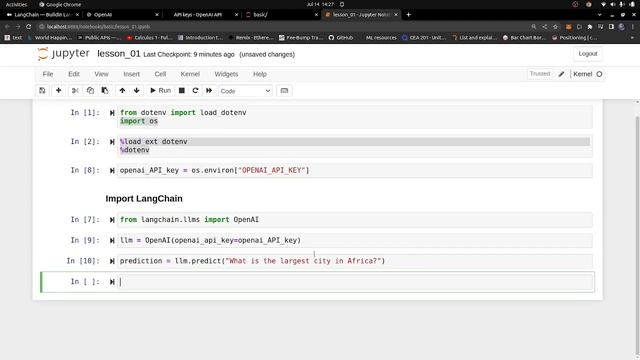This screenshot has width=640, height=360.
Task: Run cell In [8] via its run icon
Action: point(112,171)
